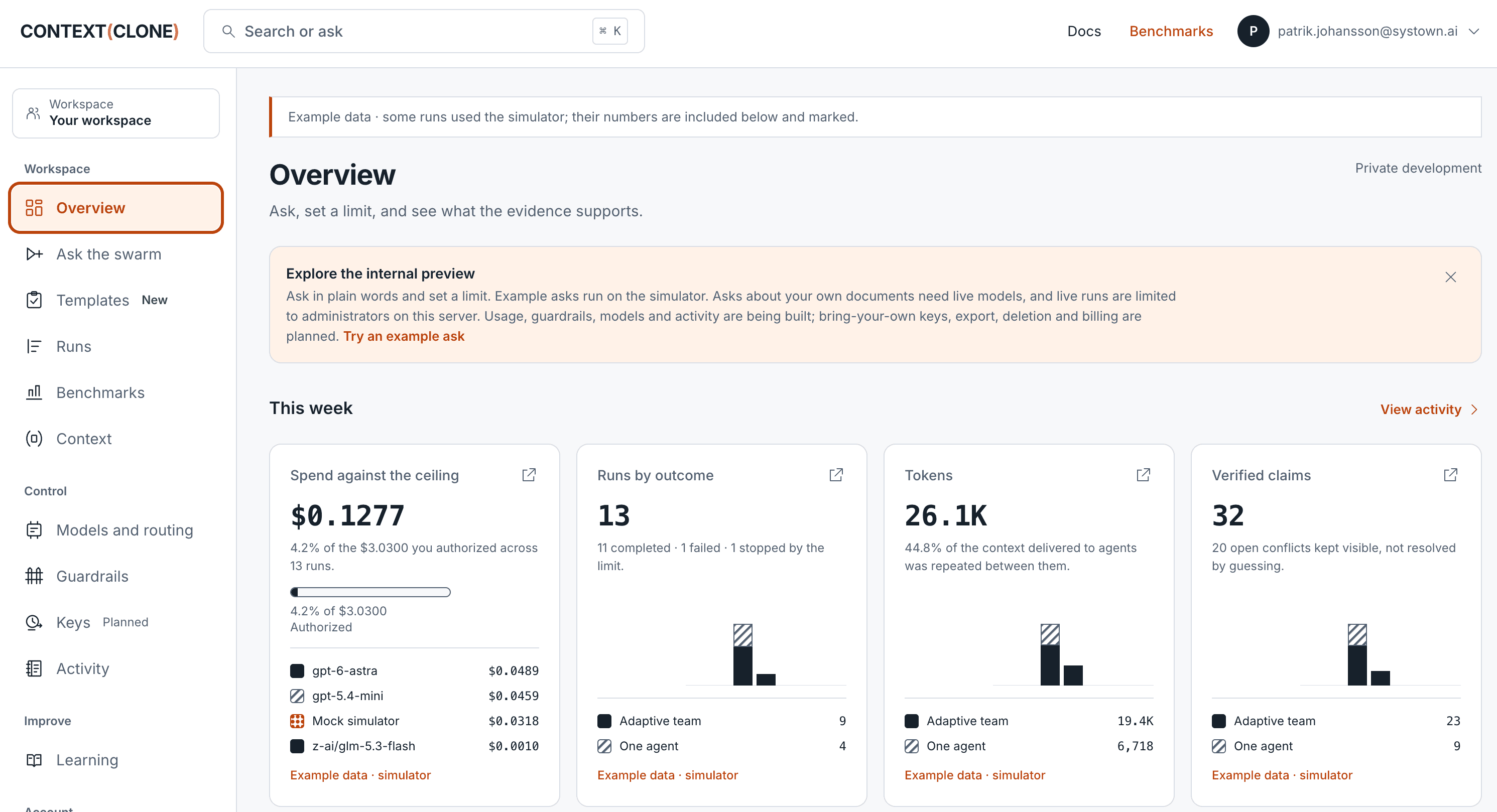The width and height of the screenshot is (1497, 812).
Task: Open Docs in the top navigation
Action: pos(1084,31)
